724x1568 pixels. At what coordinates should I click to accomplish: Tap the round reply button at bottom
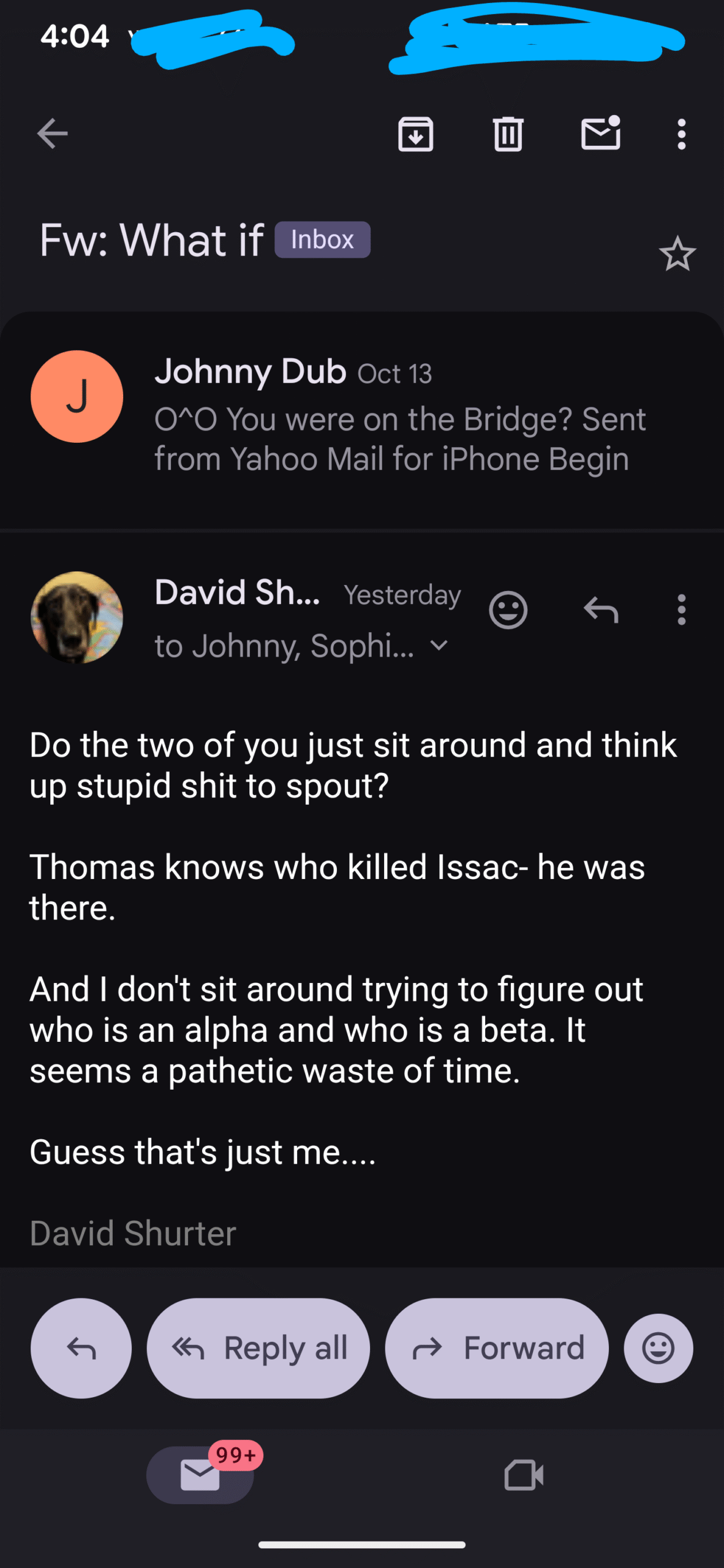coord(81,1348)
